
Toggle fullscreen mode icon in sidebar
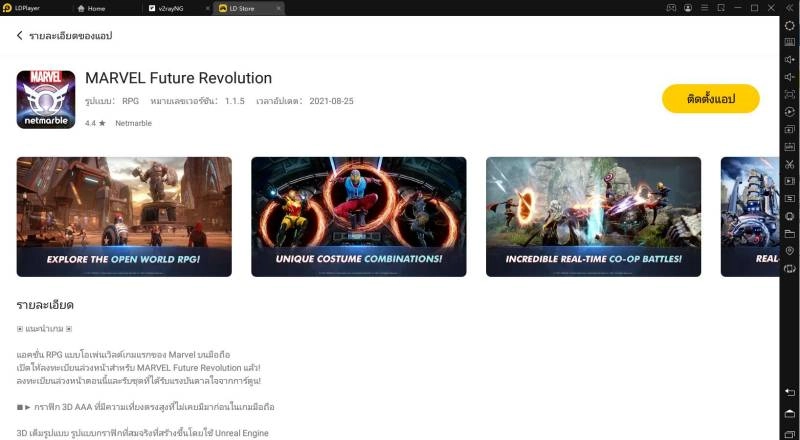pos(789,94)
